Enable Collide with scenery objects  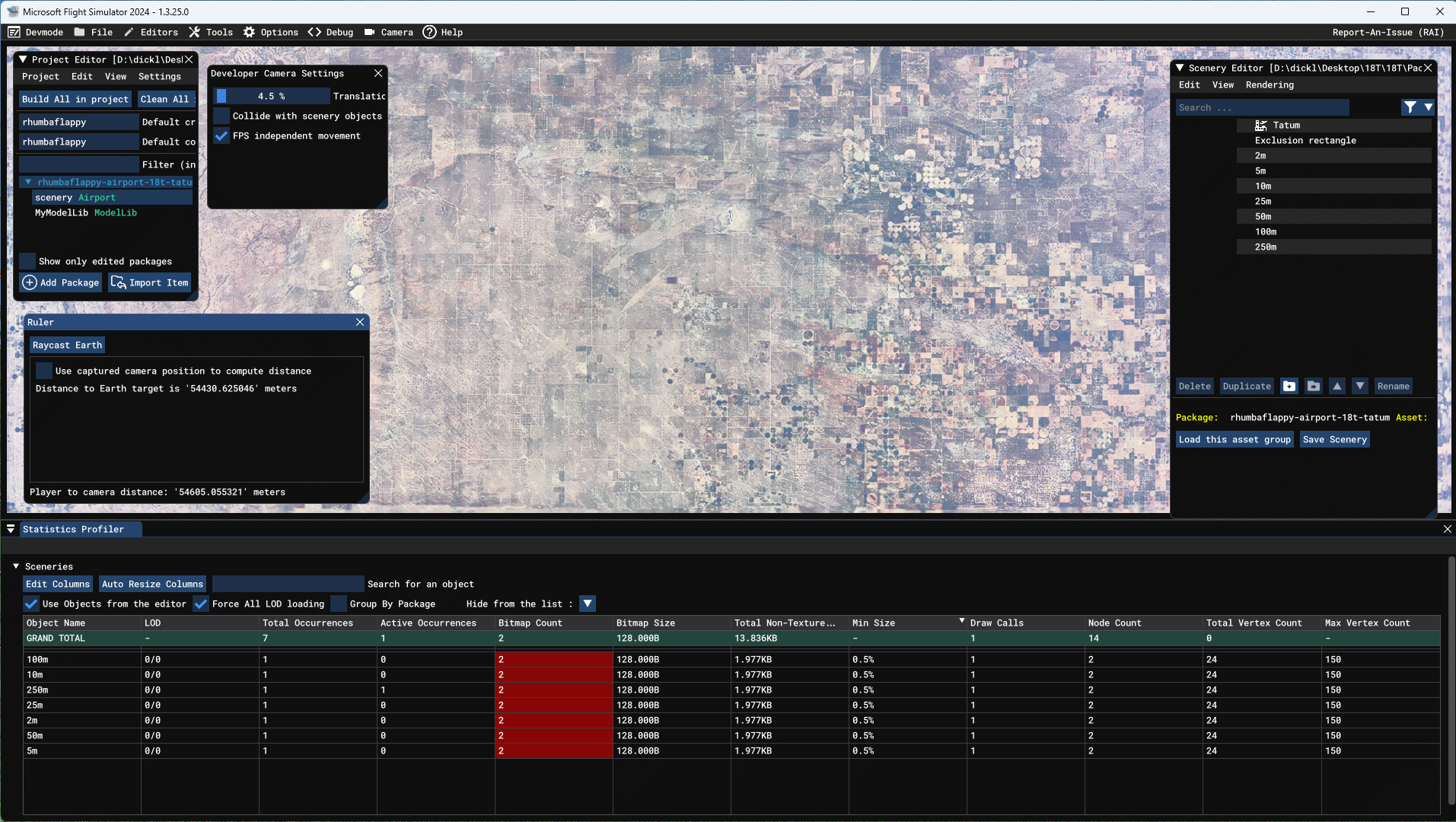[x=221, y=116]
